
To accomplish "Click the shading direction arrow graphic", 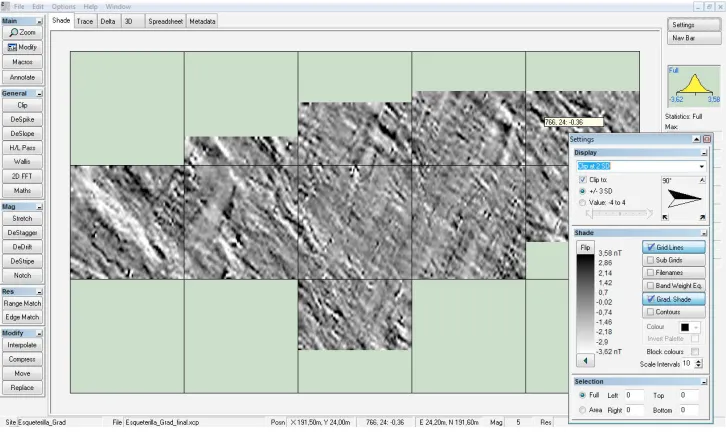I will click(x=684, y=199).
